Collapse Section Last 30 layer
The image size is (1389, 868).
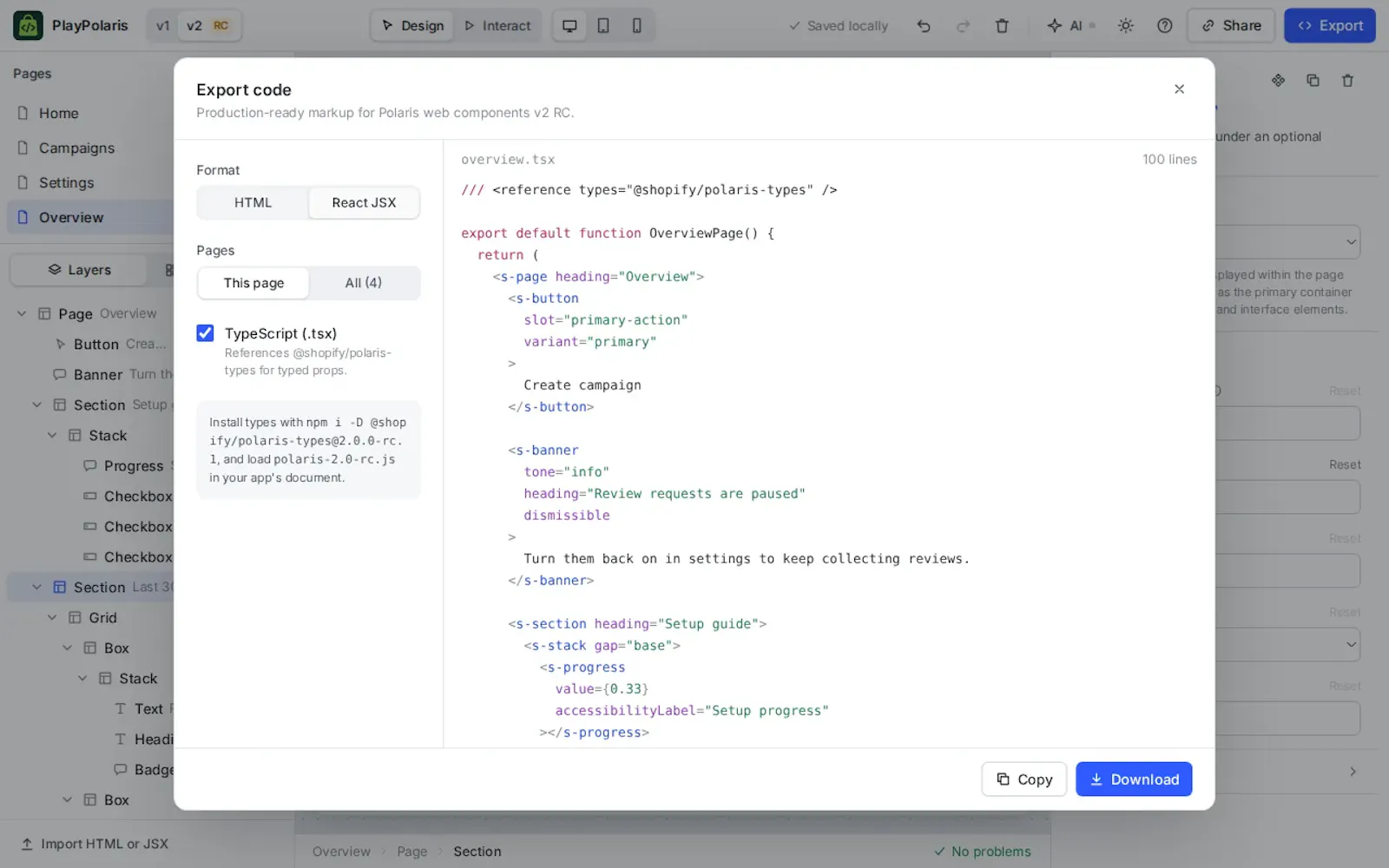point(36,587)
